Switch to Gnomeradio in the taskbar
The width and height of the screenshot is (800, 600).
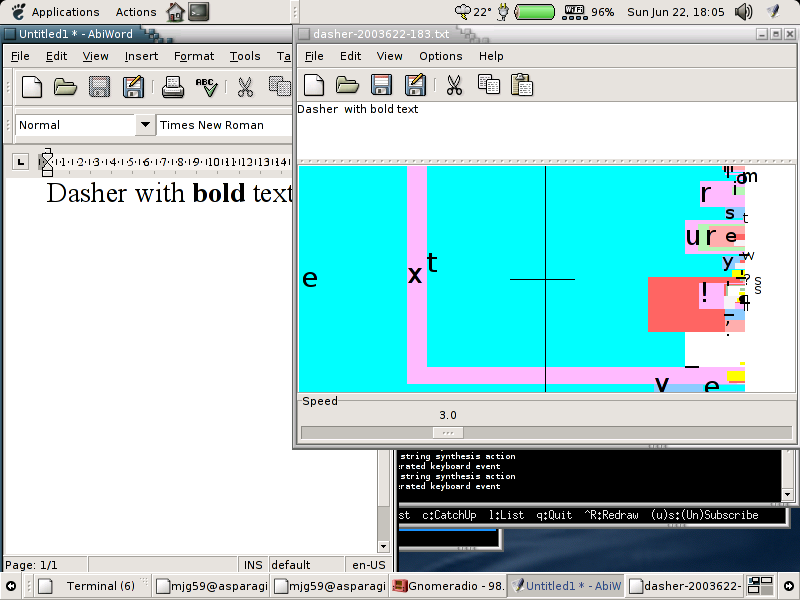tap(447, 586)
